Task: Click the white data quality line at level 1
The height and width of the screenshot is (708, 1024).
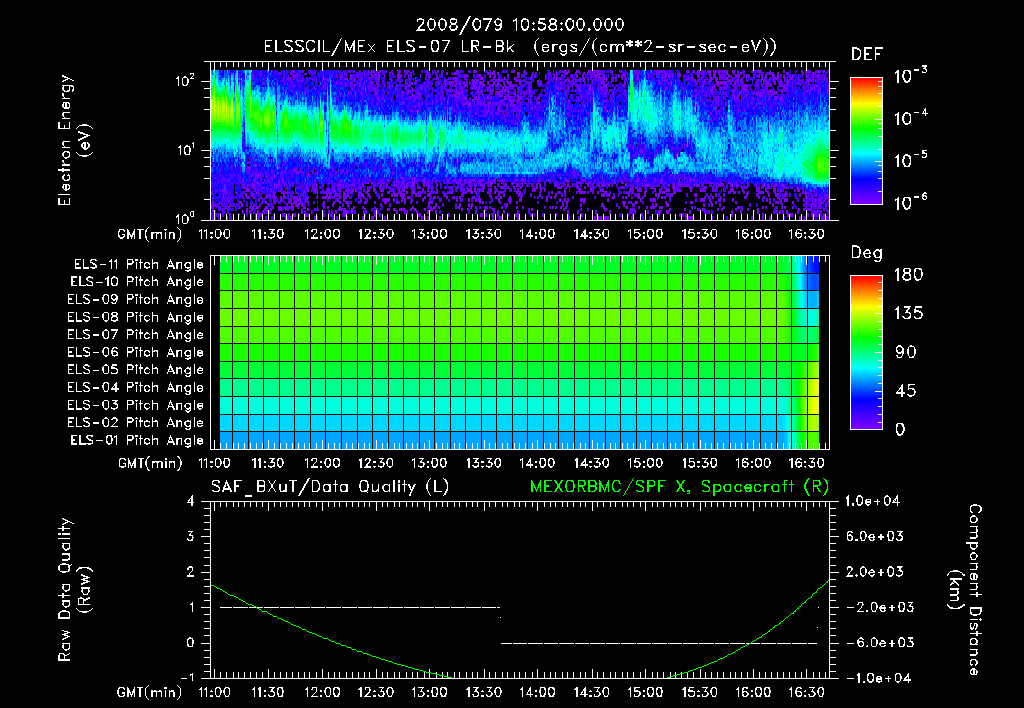Action: click(360, 607)
